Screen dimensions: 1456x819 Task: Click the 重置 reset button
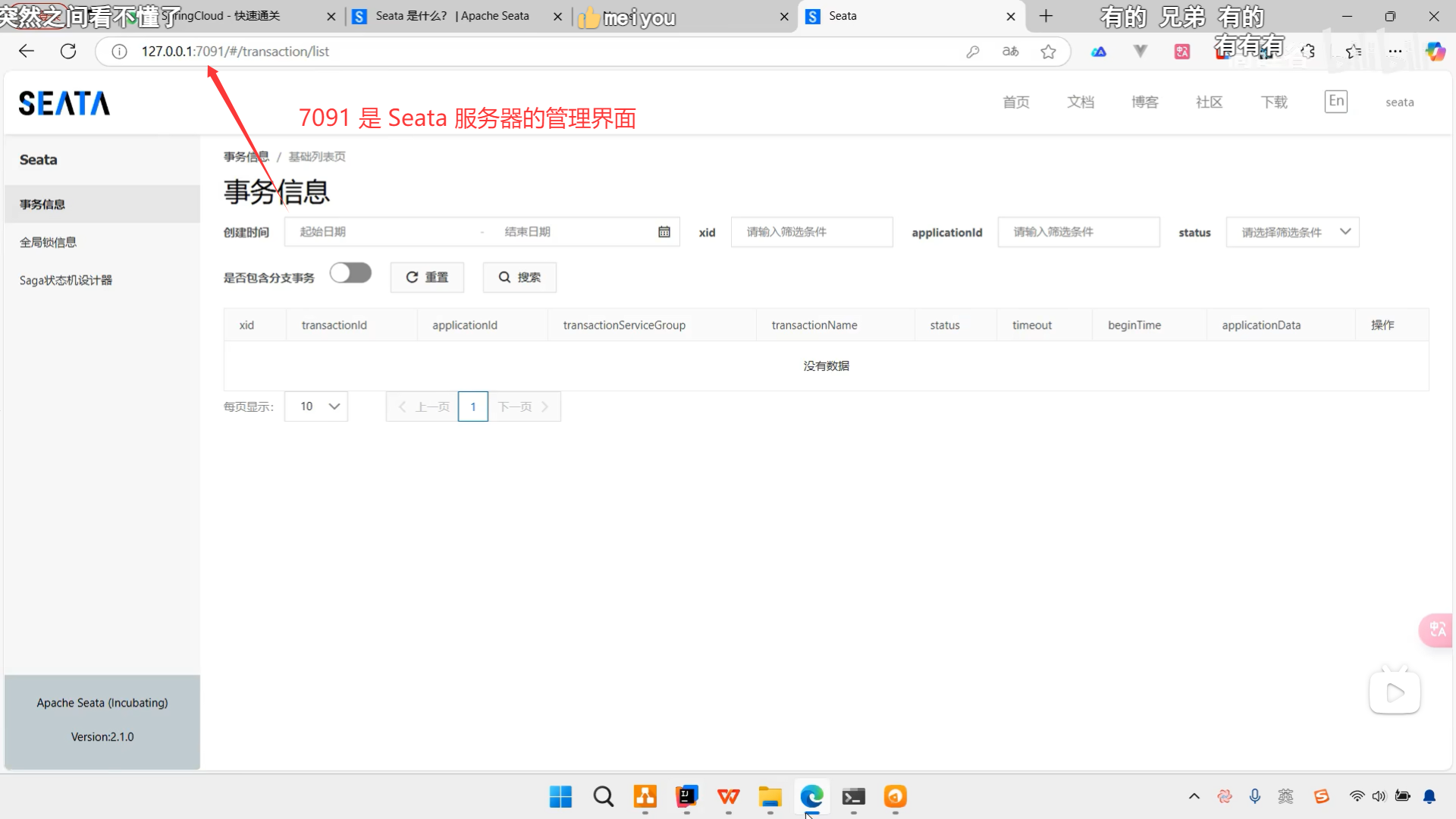tap(427, 278)
